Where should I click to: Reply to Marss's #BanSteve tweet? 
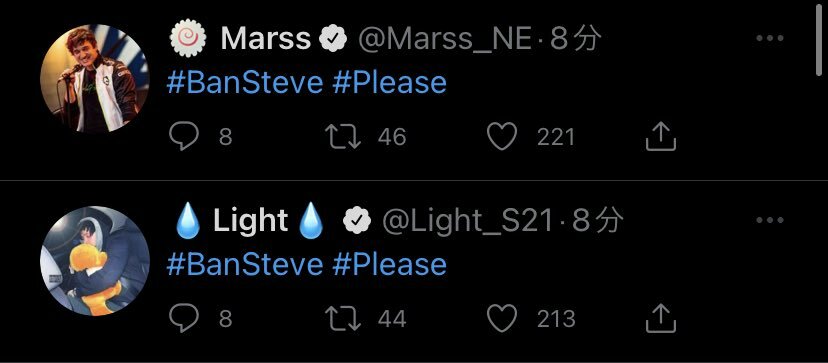tap(184, 137)
